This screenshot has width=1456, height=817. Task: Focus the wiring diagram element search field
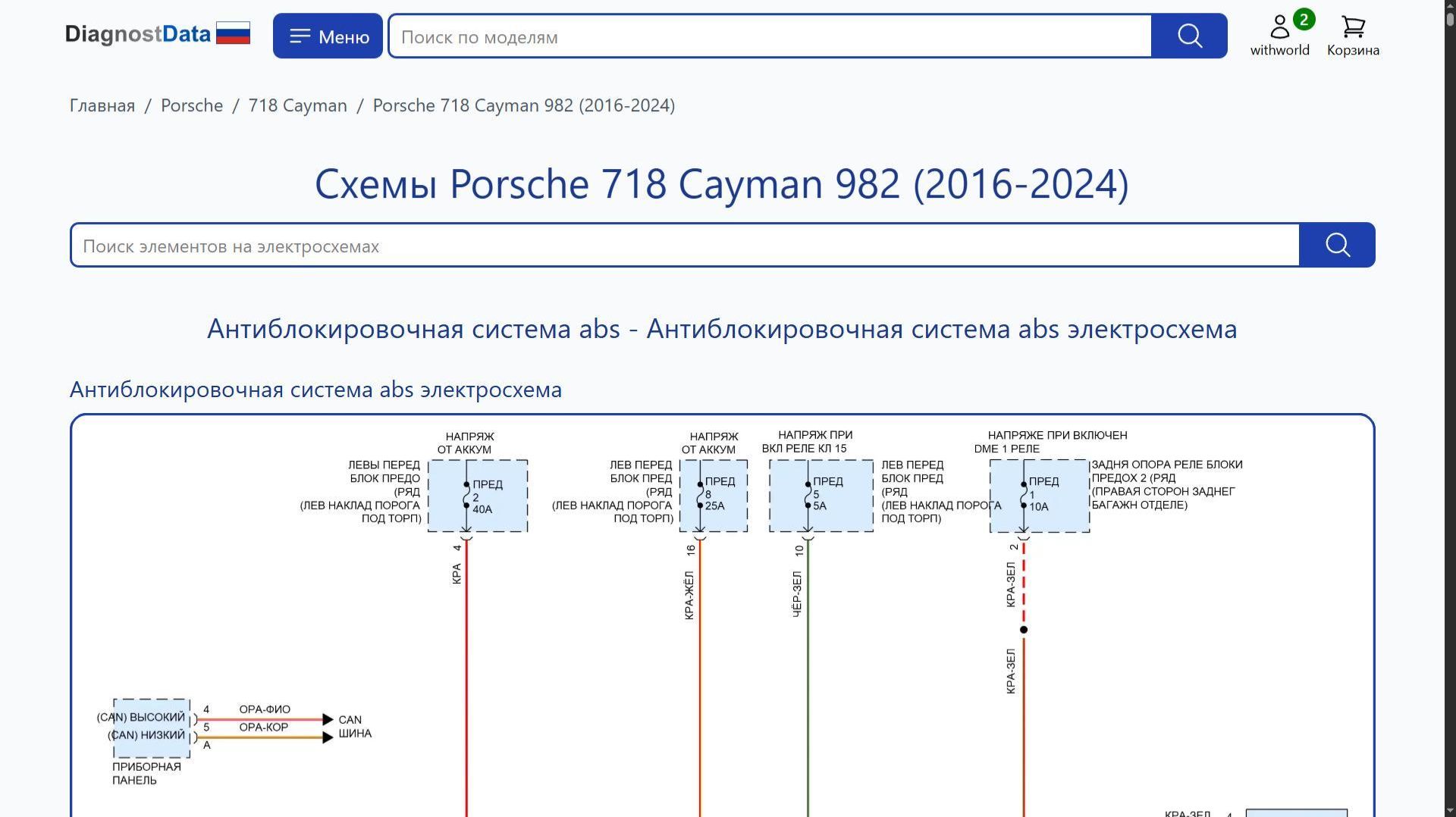coord(686,246)
